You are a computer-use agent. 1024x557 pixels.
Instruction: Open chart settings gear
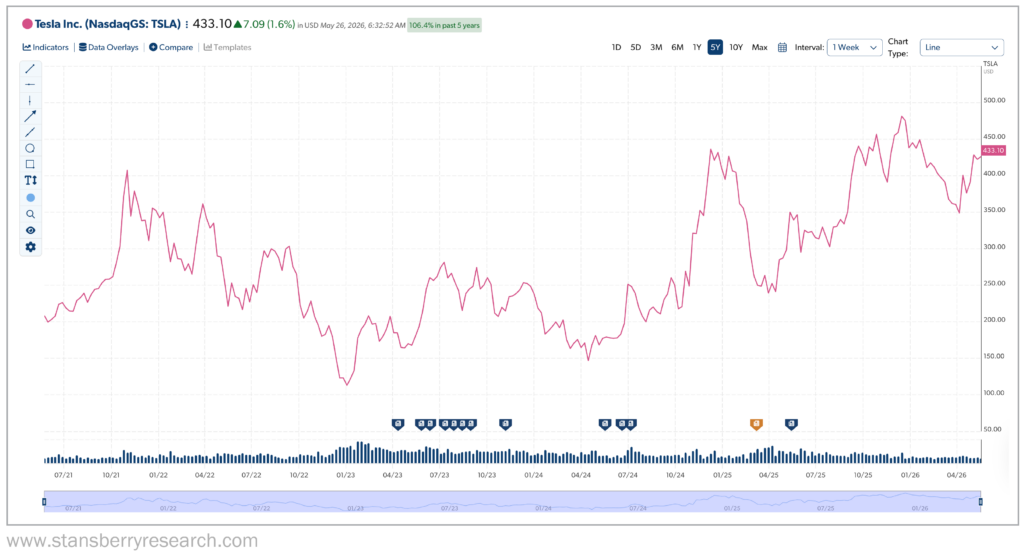[30, 247]
